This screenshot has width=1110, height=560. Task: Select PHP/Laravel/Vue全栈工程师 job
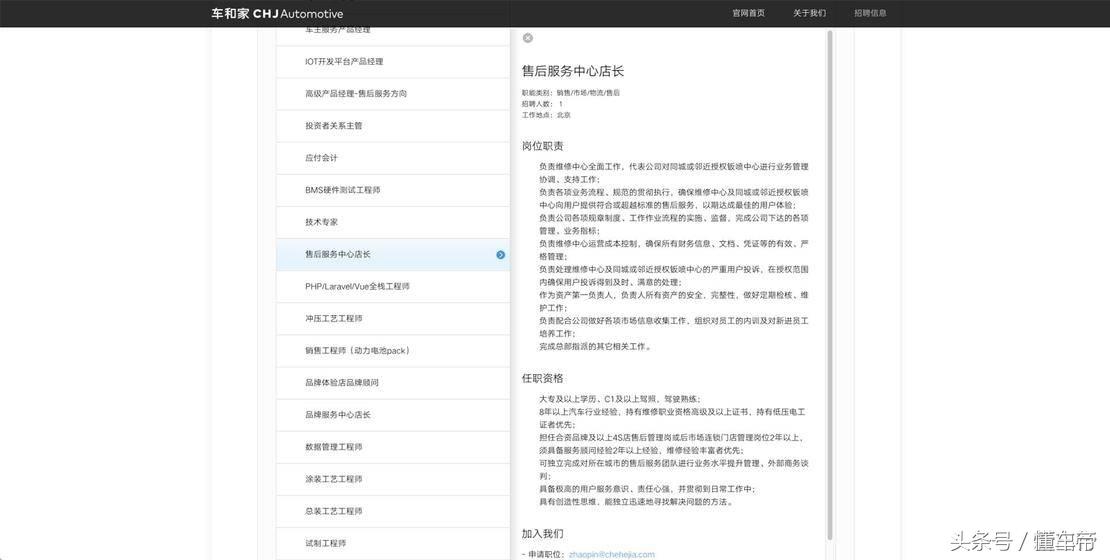[393, 287]
